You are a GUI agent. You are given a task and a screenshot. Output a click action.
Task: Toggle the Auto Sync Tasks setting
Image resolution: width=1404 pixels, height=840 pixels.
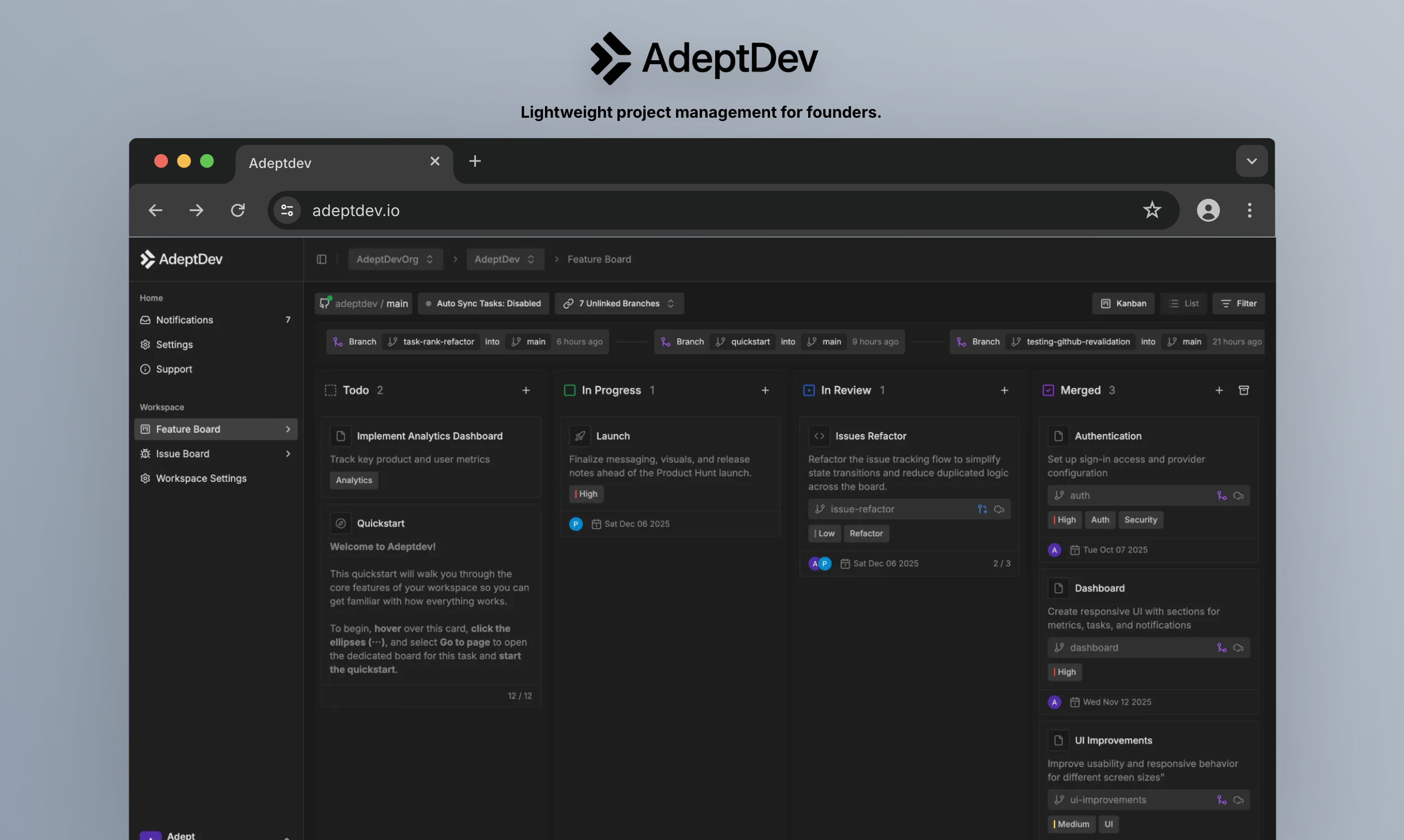483,303
